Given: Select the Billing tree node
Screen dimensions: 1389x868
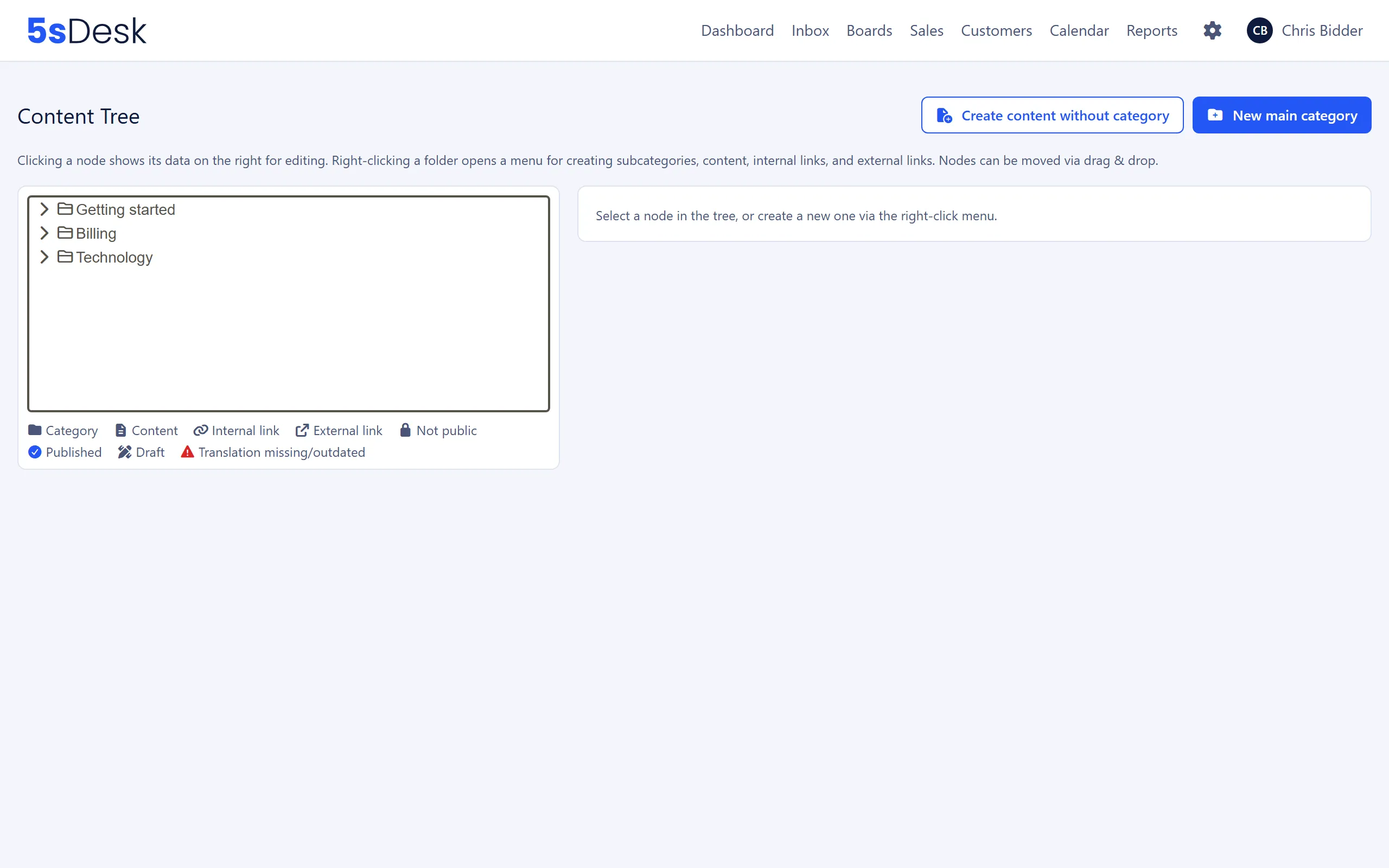Looking at the screenshot, I should tap(96, 234).
